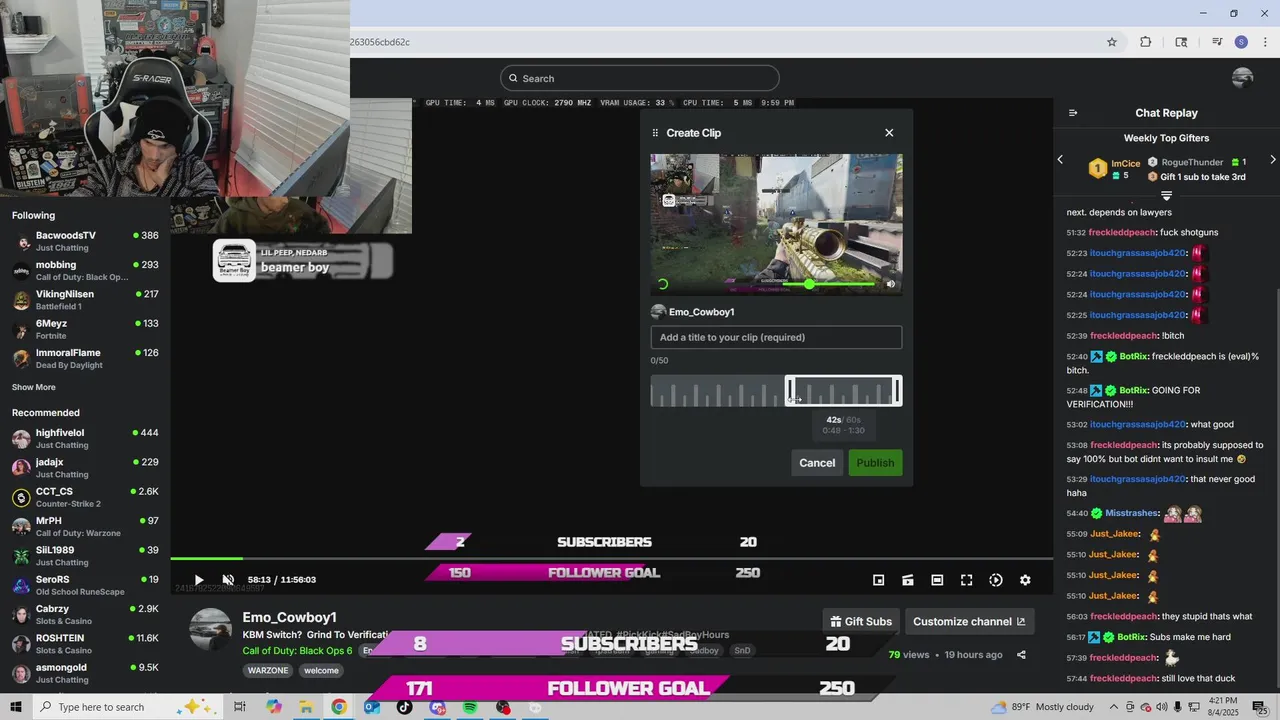Open Chrome three-dot menu
The height and width of the screenshot is (720, 1280).
pos(1263,42)
